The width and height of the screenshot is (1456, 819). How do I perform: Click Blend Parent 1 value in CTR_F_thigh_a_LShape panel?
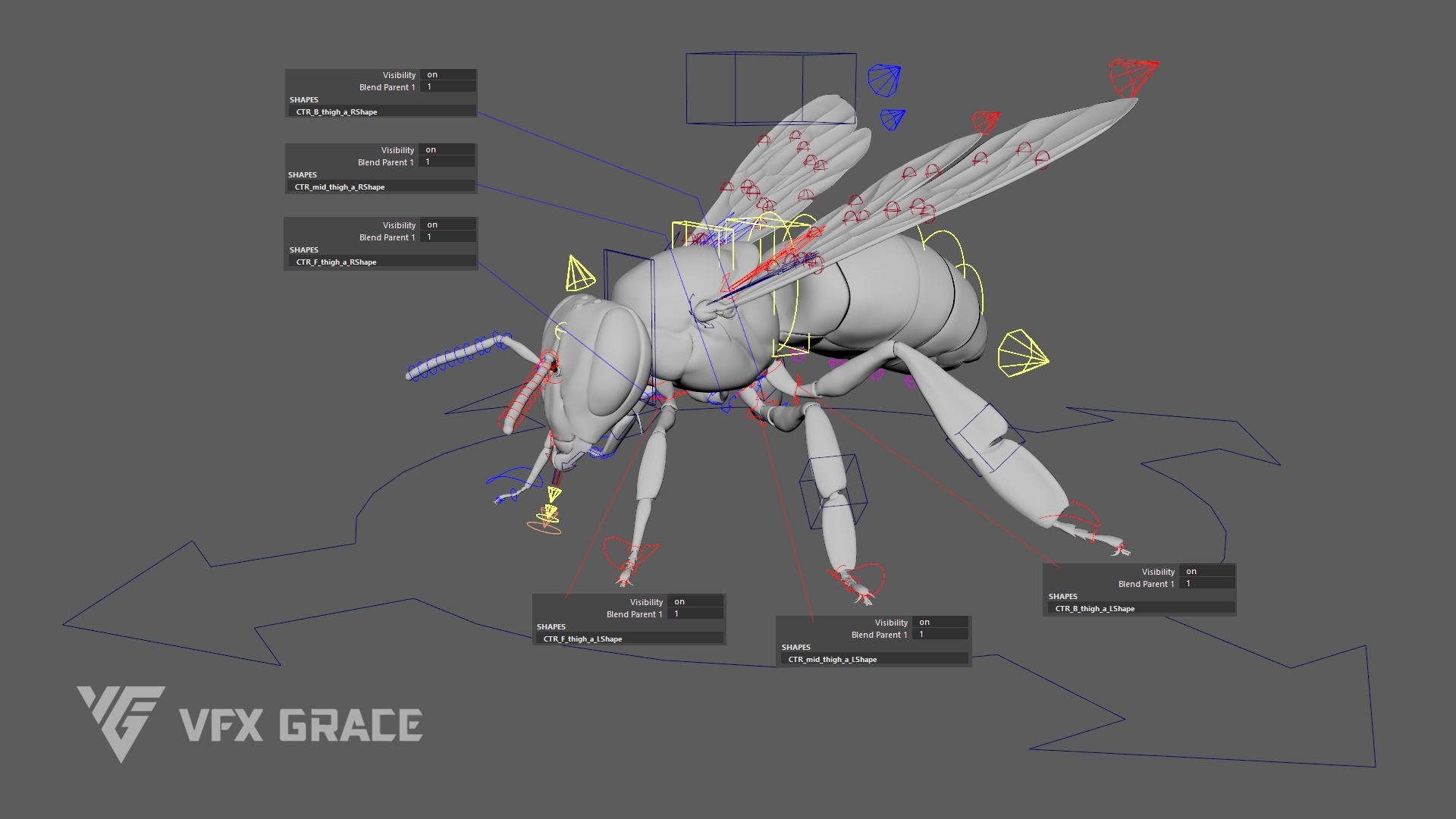coord(695,614)
